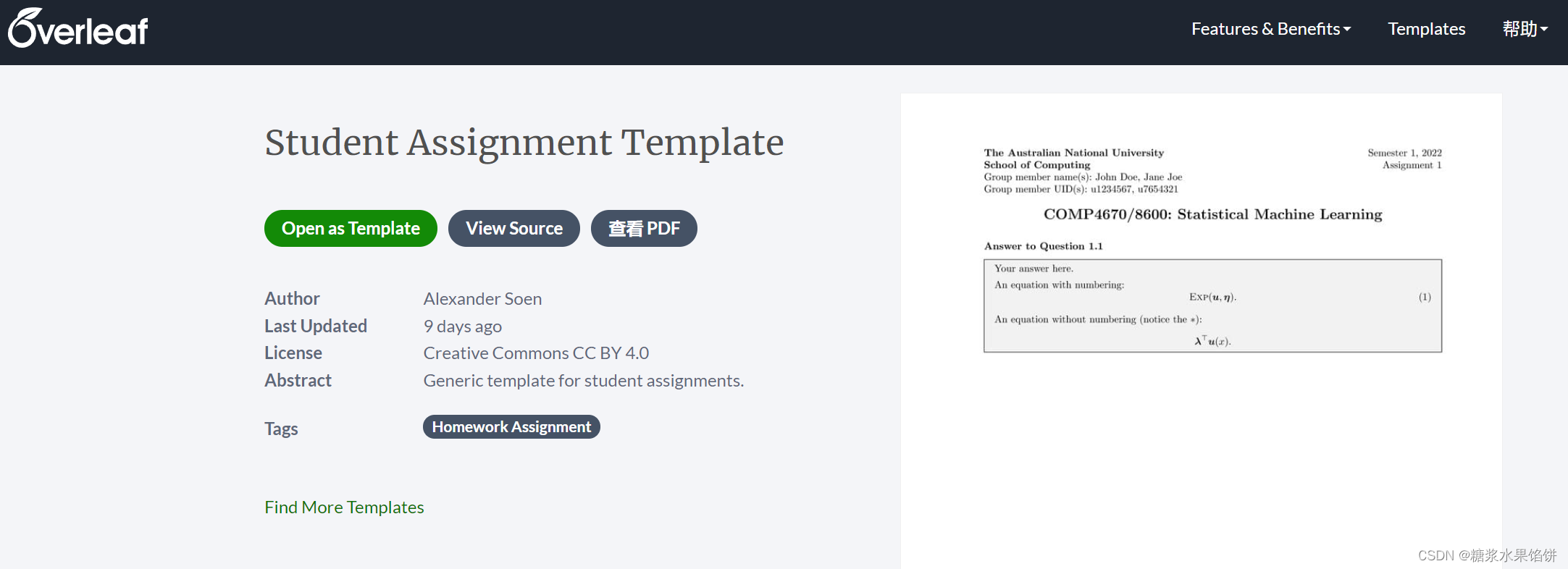Click the View Source button
The width and height of the screenshot is (1568, 569).
pos(514,228)
